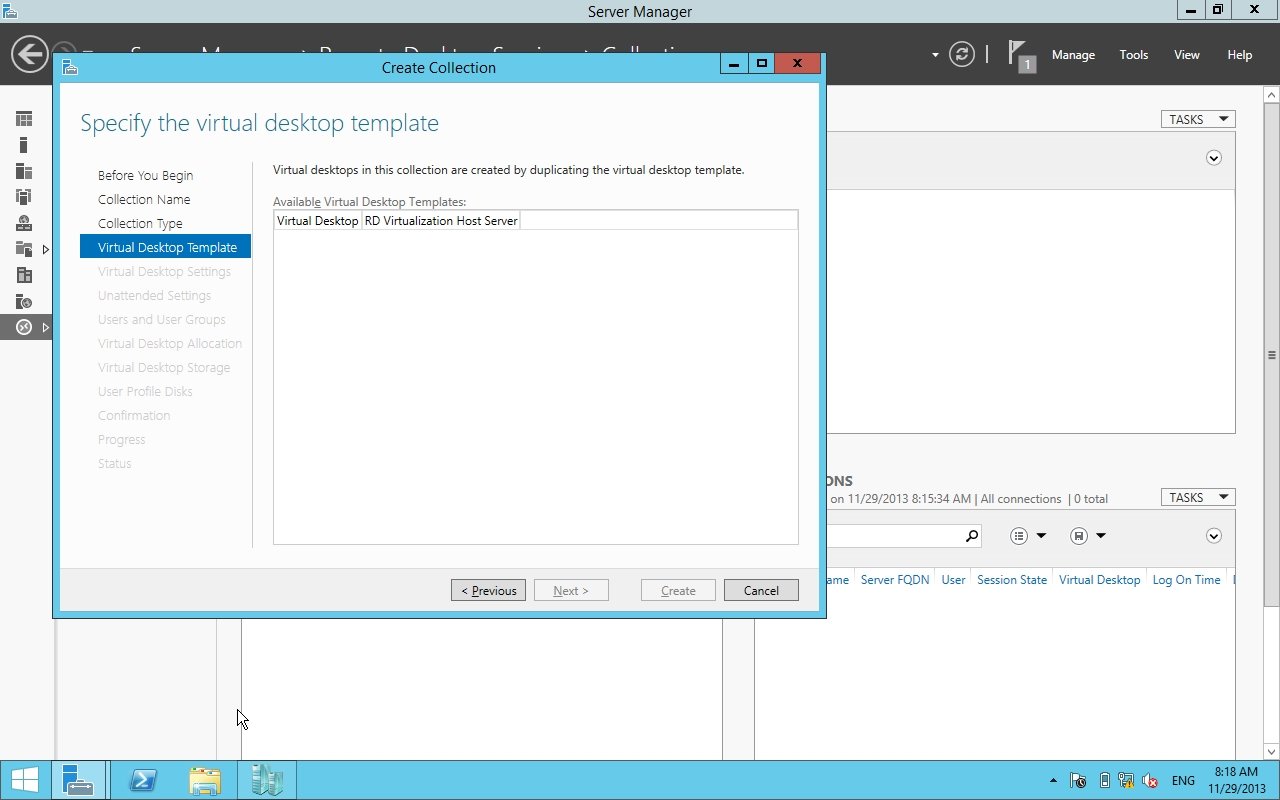The image size is (1280, 800).
Task: Refresh Server Manager with the circular arrows icon
Action: pyautogui.click(x=962, y=54)
